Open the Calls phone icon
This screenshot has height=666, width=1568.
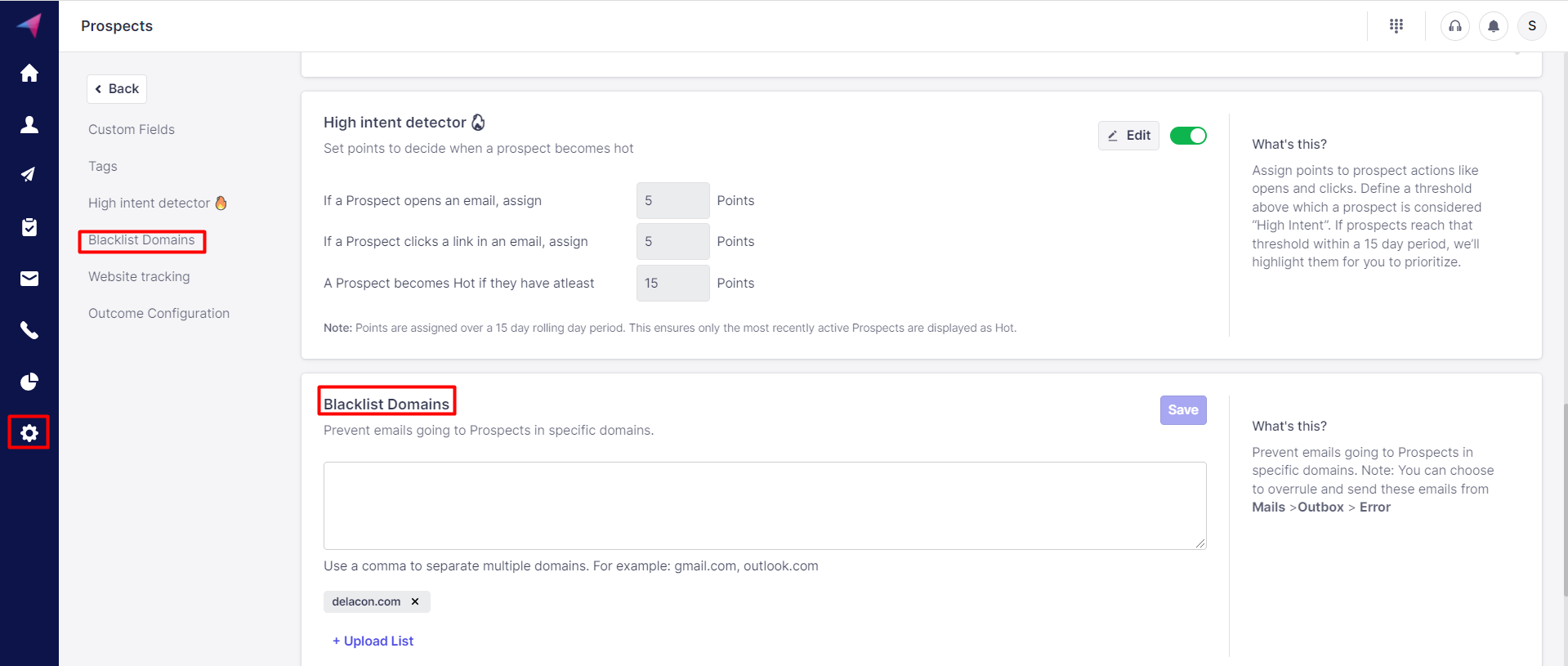click(29, 330)
